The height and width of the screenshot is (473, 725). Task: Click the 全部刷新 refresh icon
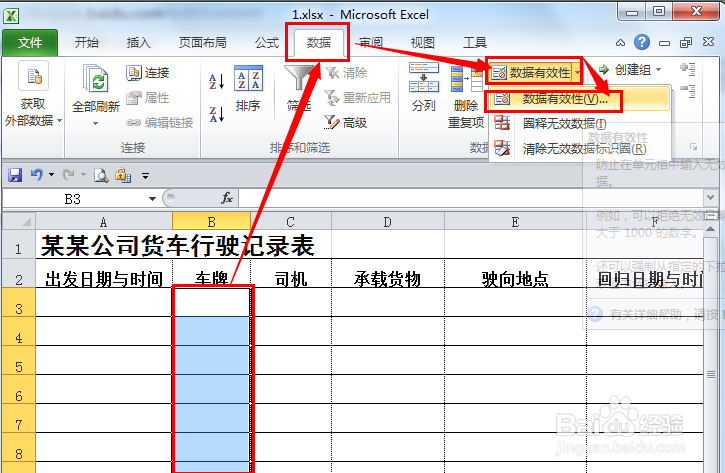click(96, 78)
